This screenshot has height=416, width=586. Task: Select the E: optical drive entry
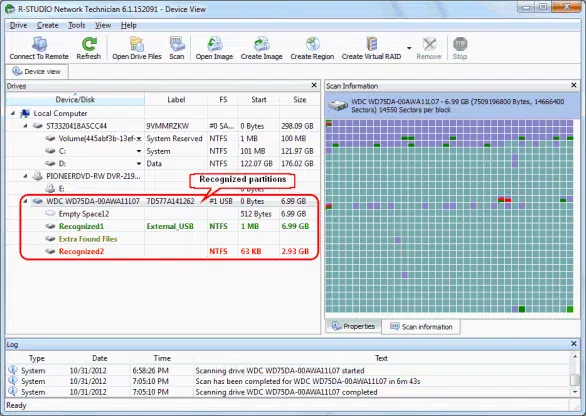coord(61,189)
